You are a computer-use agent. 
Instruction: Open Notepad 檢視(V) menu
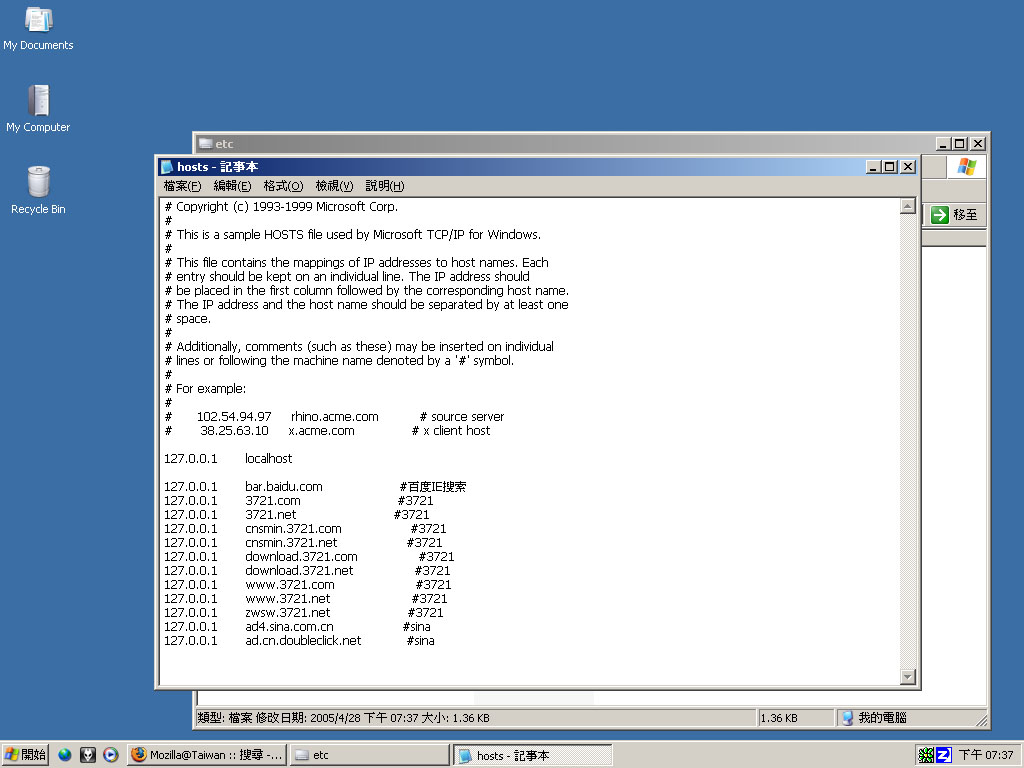pos(334,186)
